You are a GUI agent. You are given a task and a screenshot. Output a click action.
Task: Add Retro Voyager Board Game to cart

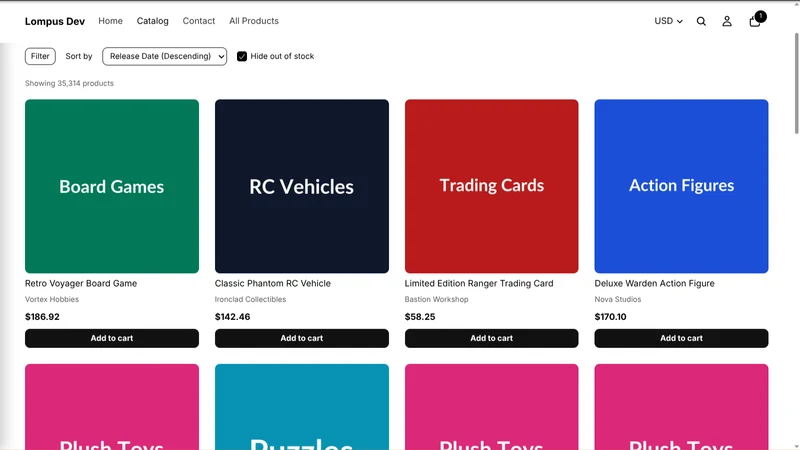click(x=112, y=338)
